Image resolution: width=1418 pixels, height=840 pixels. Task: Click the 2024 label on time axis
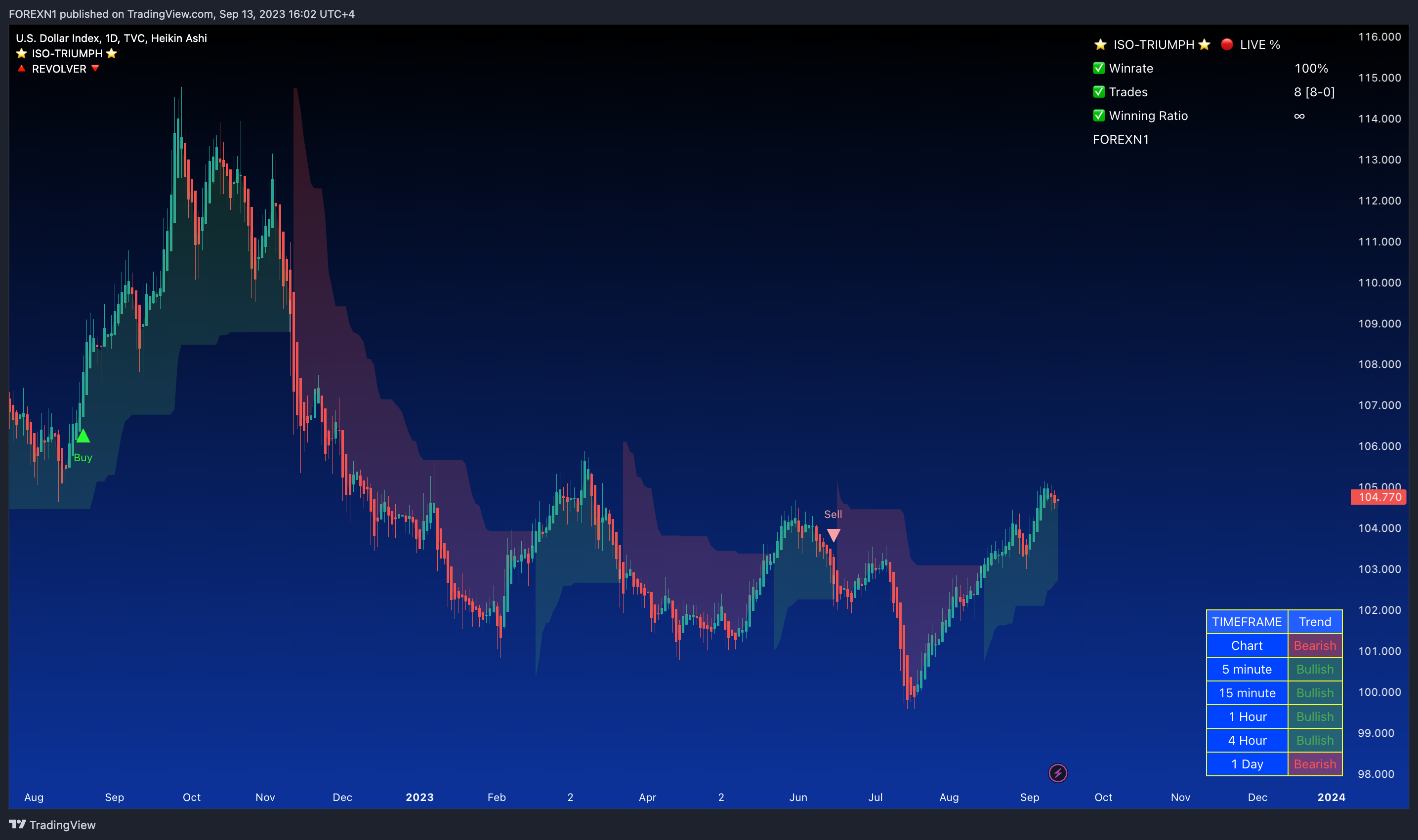[x=1332, y=797]
